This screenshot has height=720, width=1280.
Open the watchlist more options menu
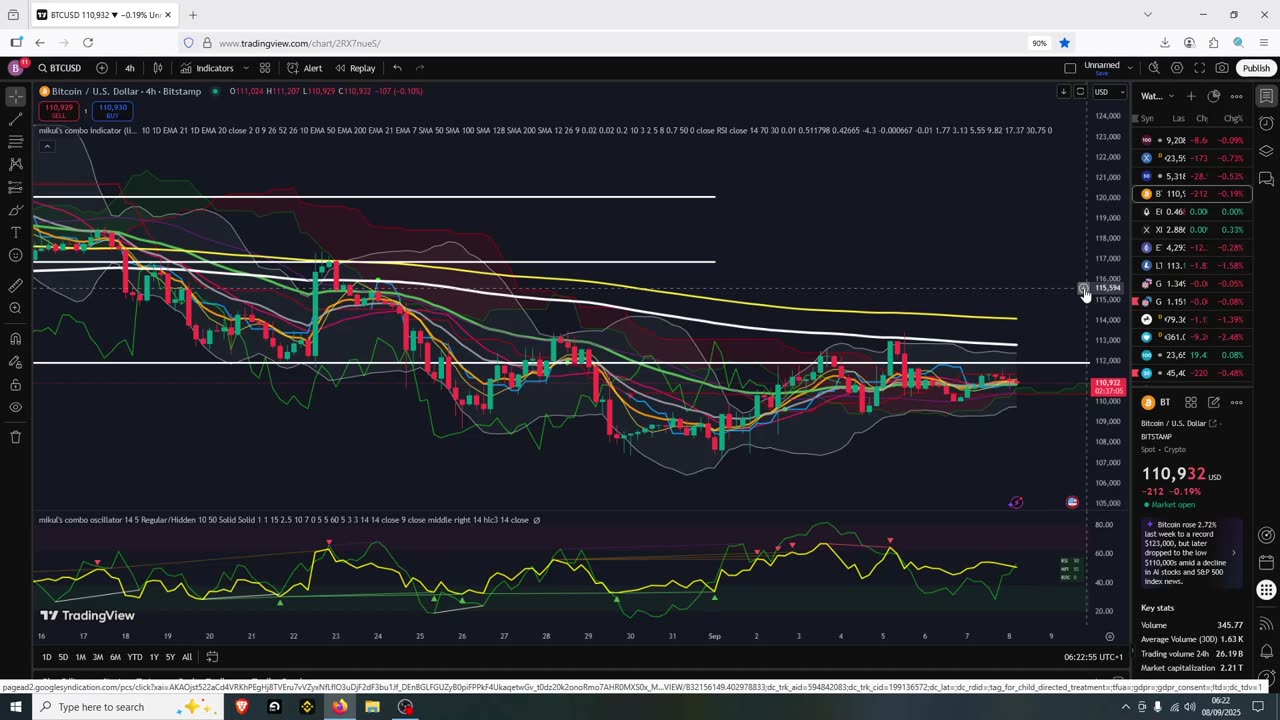click(x=1237, y=96)
